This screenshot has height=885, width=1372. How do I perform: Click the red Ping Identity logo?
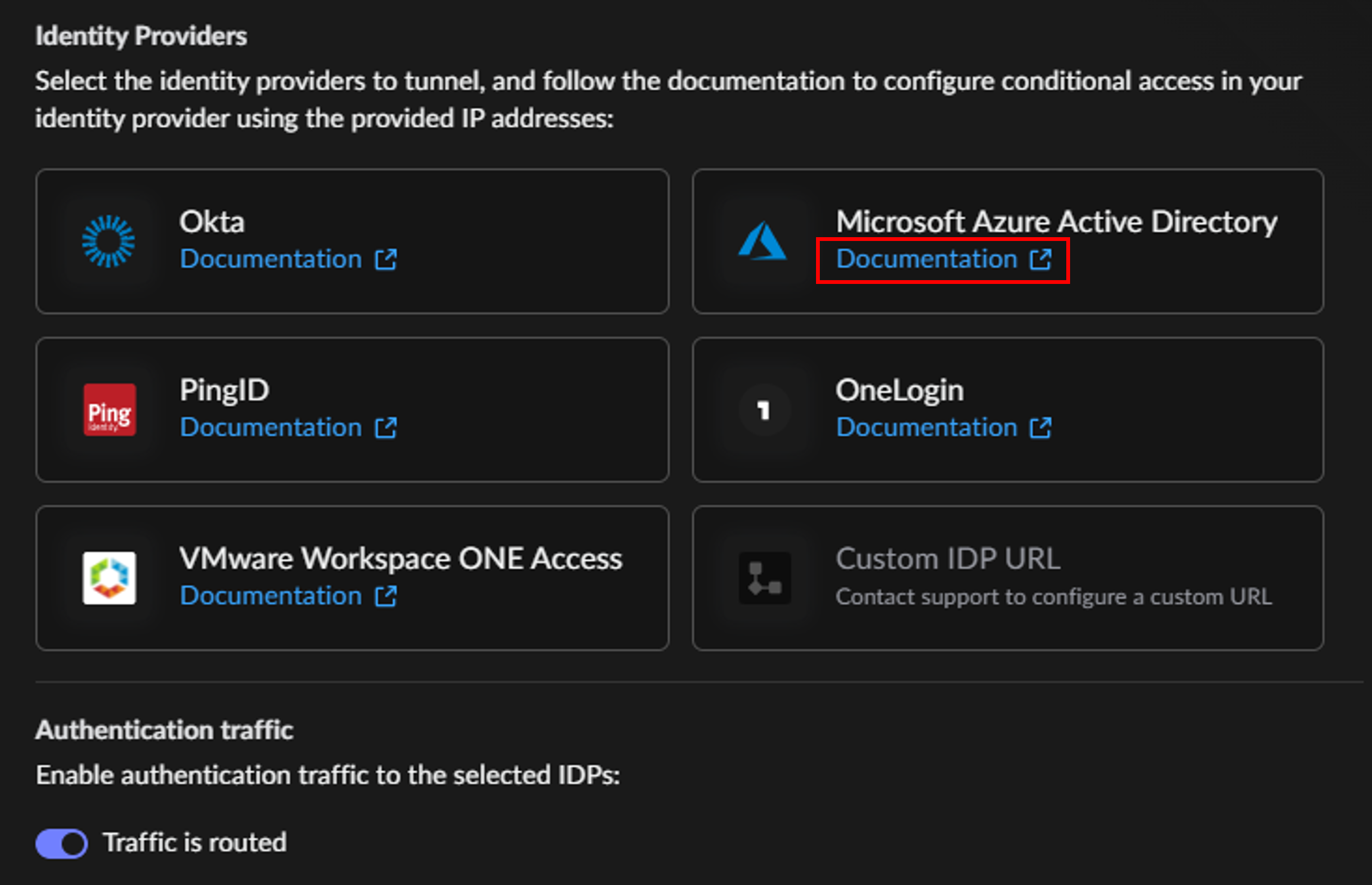click(x=109, y=410)
